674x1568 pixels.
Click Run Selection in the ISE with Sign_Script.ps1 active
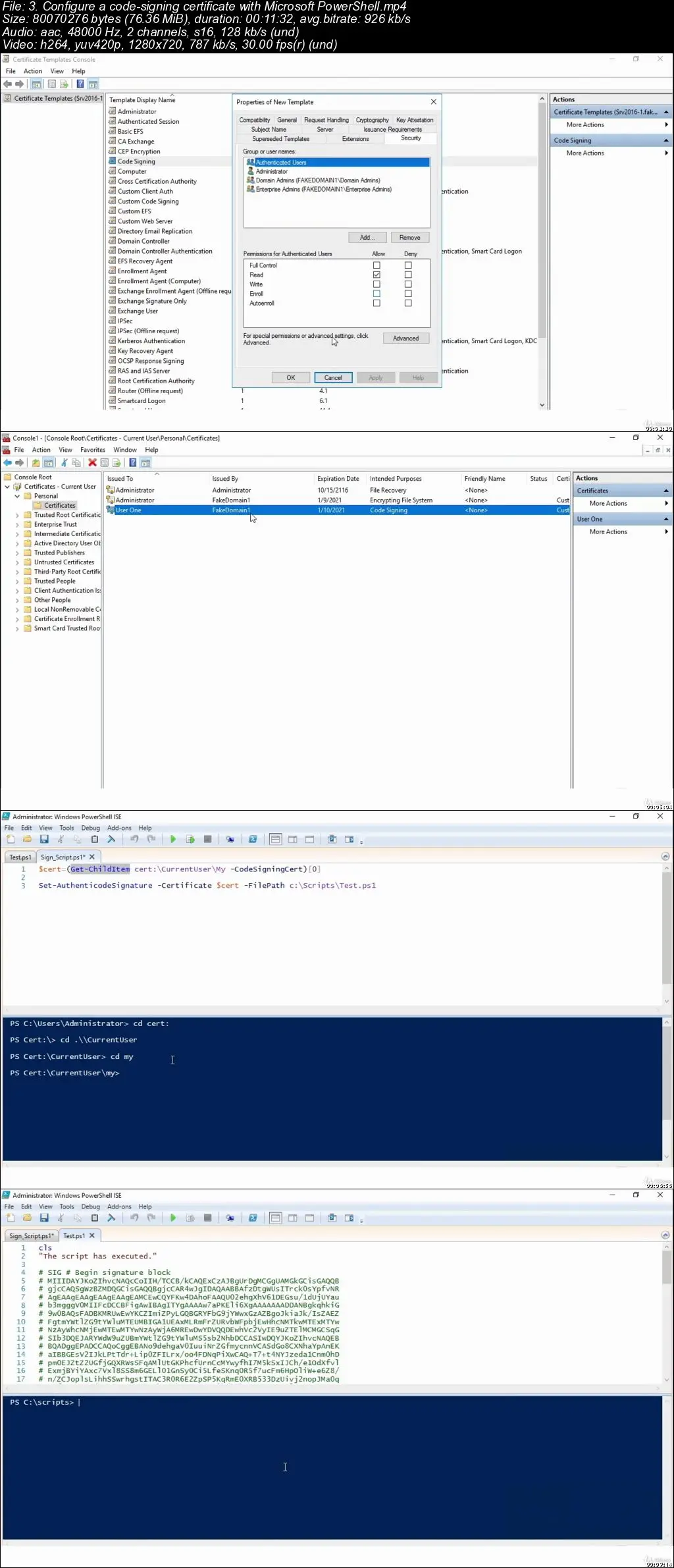pos(190,839)
